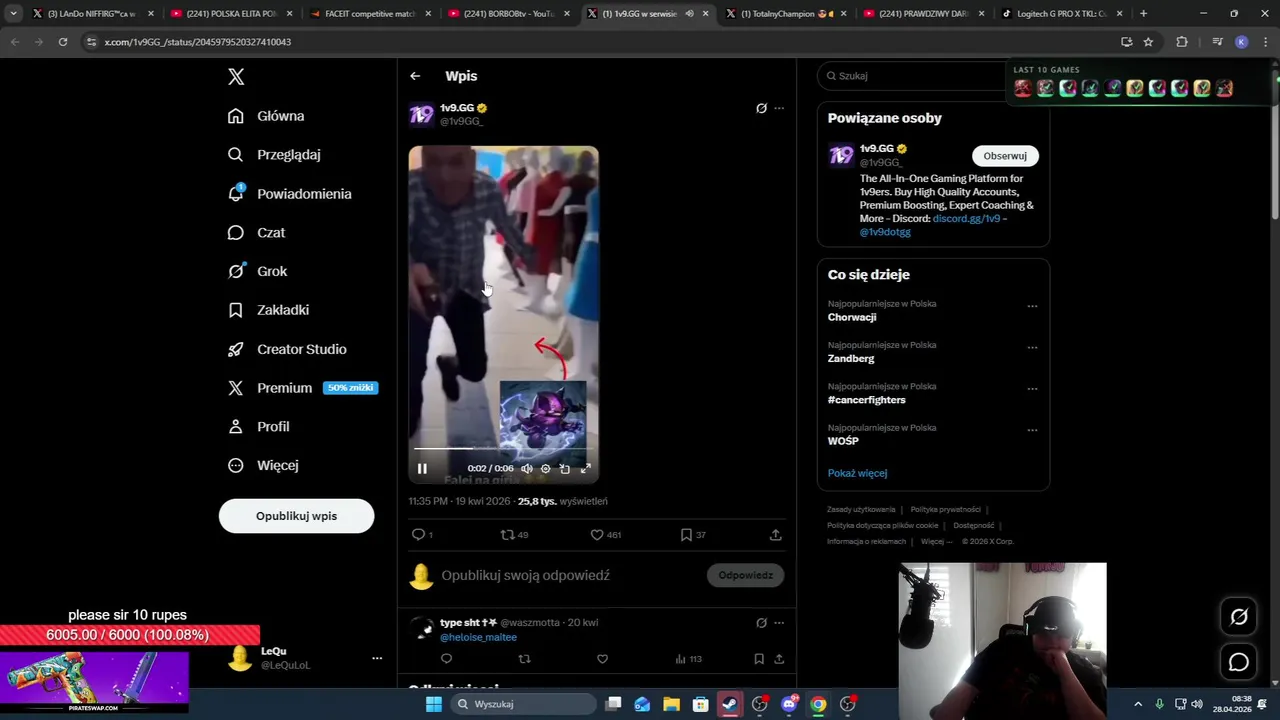Reload the page
Image resolution: width=1280 pixels, height=720 pixels.
(x=62, y=42)
